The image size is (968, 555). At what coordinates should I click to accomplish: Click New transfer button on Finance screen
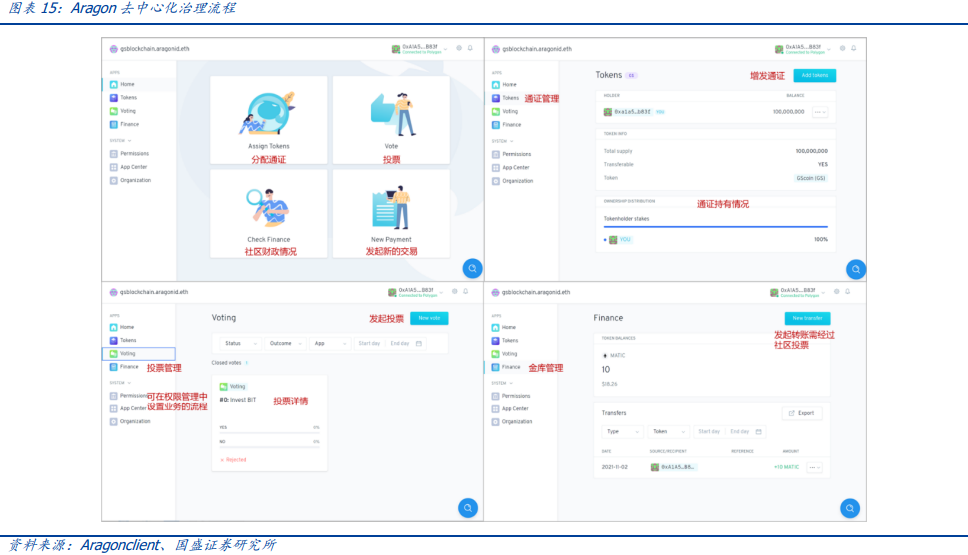tap(807, 319)
